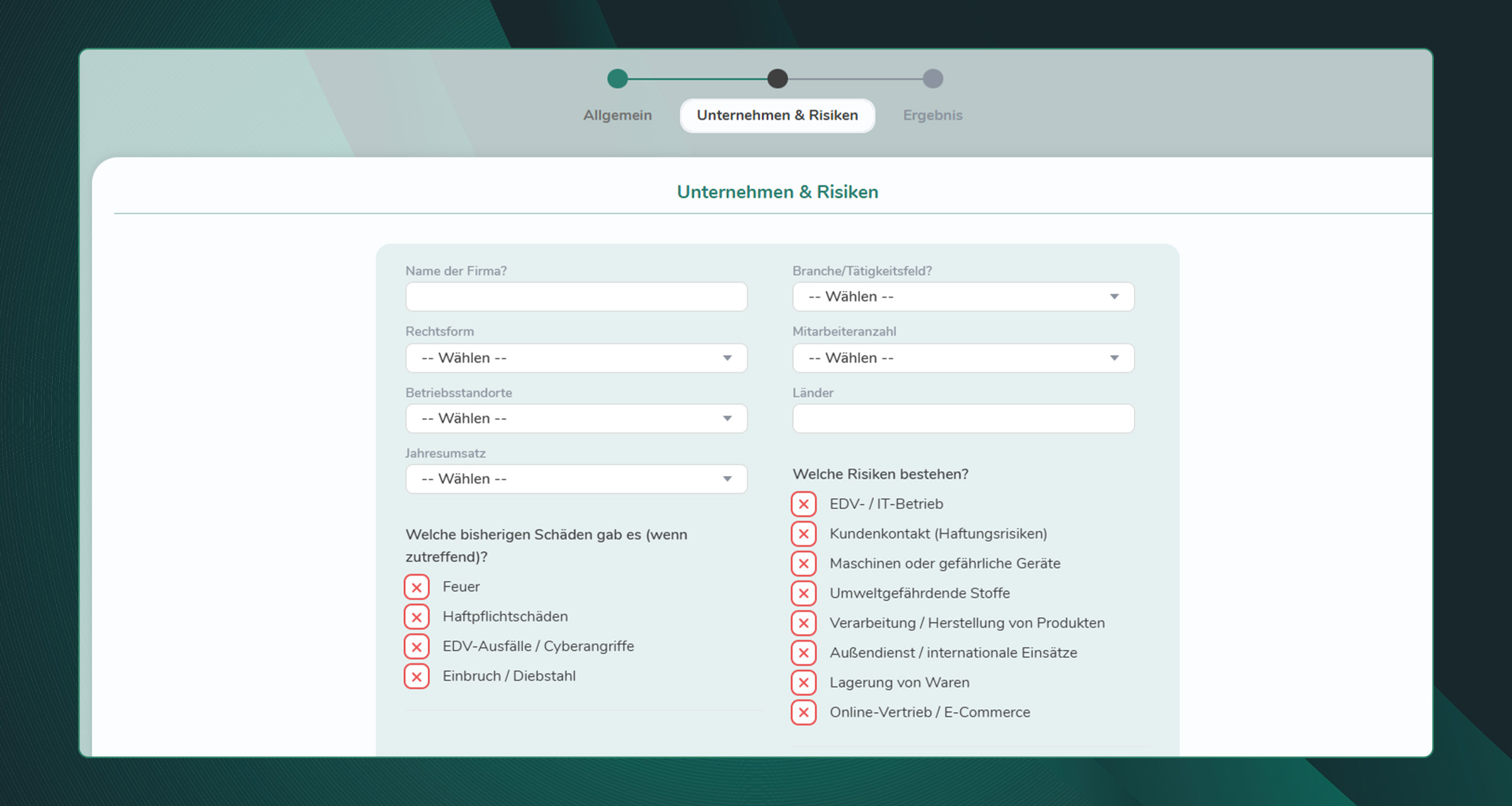Click the X icon for EDV-Ausfälle / Cyberangriffe

[x=416, y=647]
